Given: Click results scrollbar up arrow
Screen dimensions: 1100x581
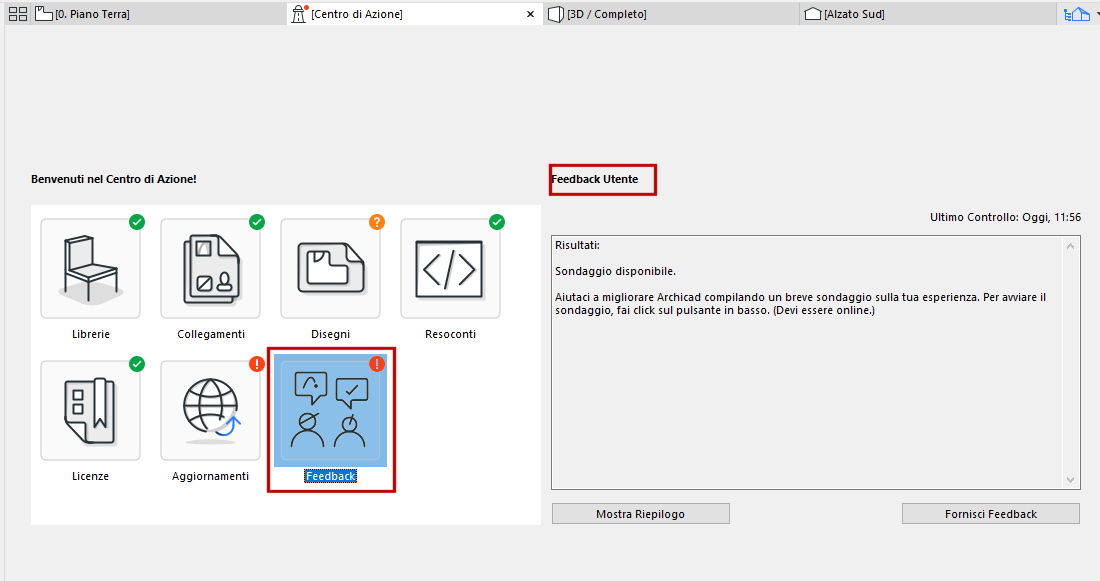Looking at the screenshot, I should click(x=1071, y=246).
